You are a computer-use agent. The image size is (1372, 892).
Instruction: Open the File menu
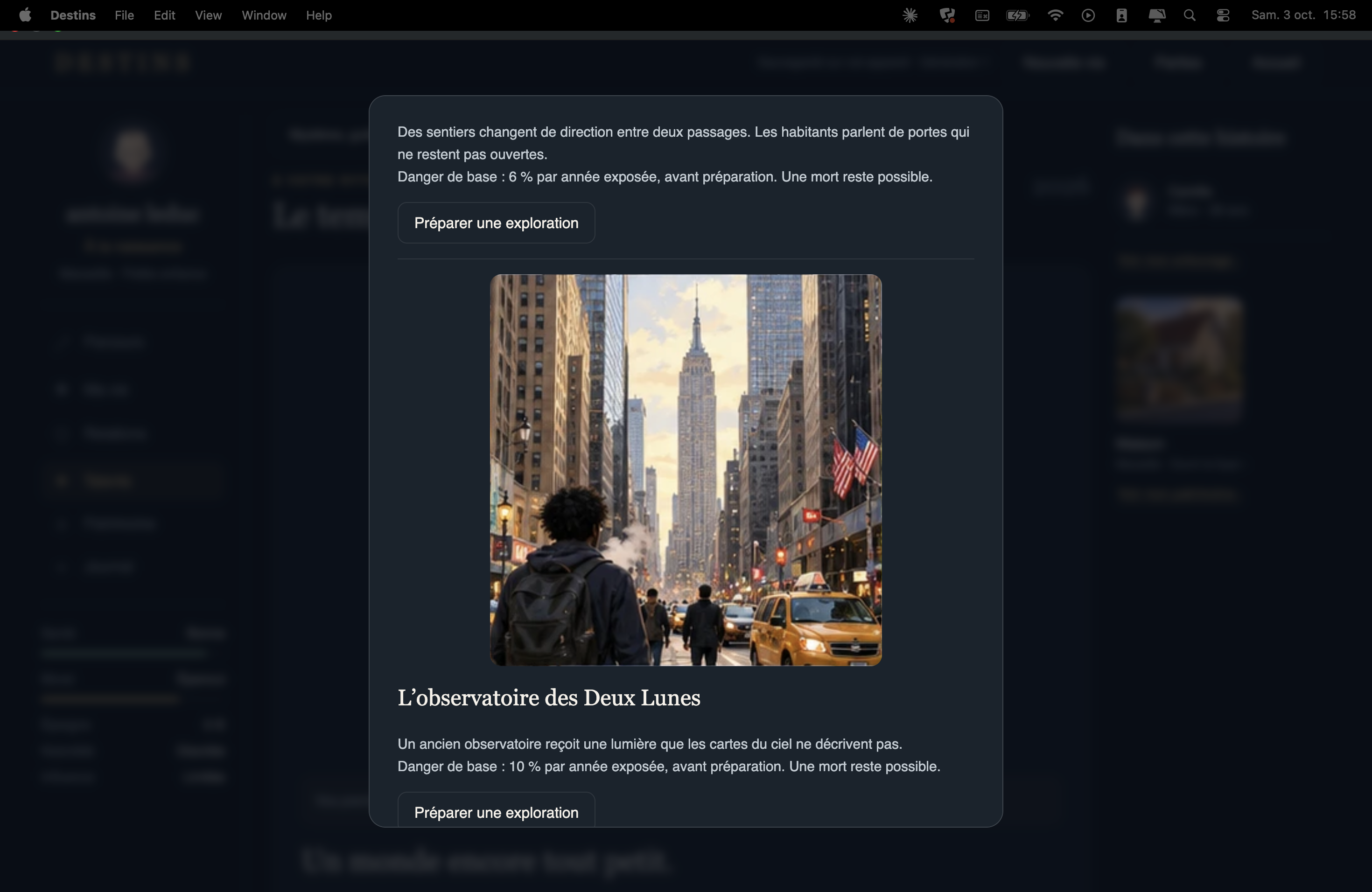[x=124, y=15]
